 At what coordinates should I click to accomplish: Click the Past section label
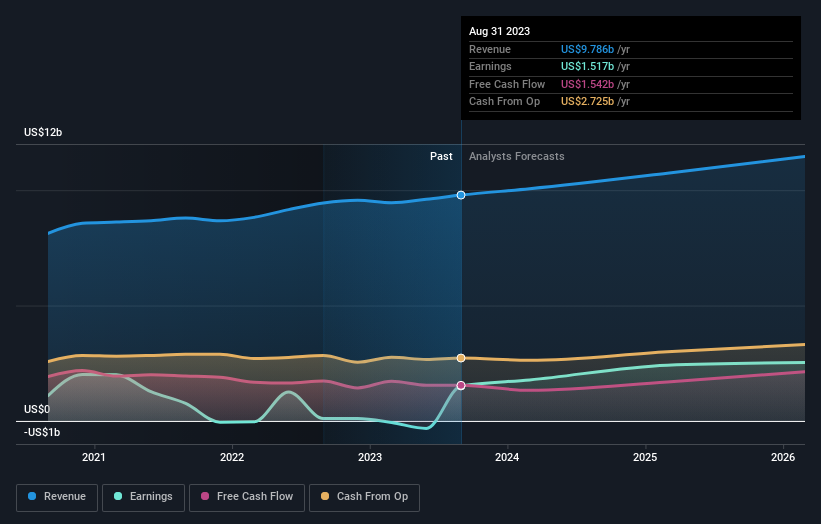click(x=441, y=157)
